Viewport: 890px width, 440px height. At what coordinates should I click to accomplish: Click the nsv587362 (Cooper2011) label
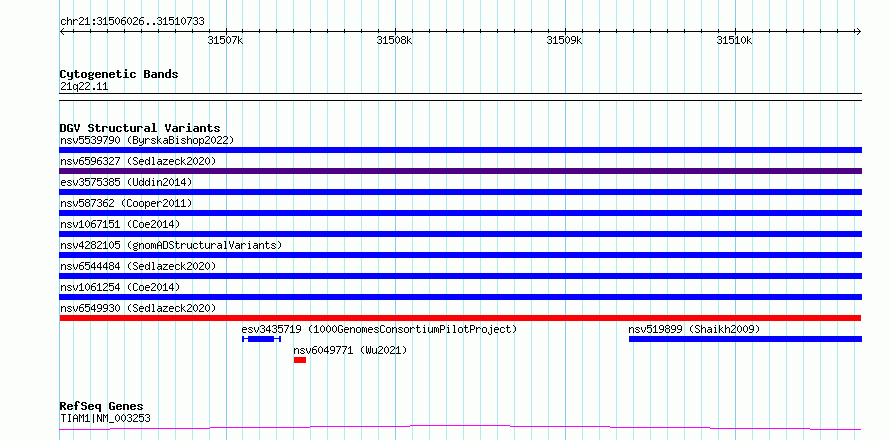tap(126, 203)
